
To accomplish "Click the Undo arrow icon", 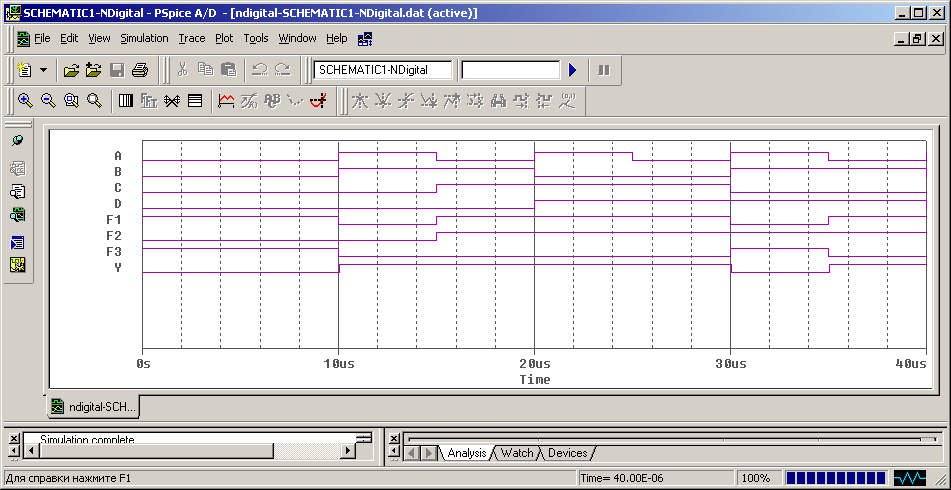I will tap(260, 70).
